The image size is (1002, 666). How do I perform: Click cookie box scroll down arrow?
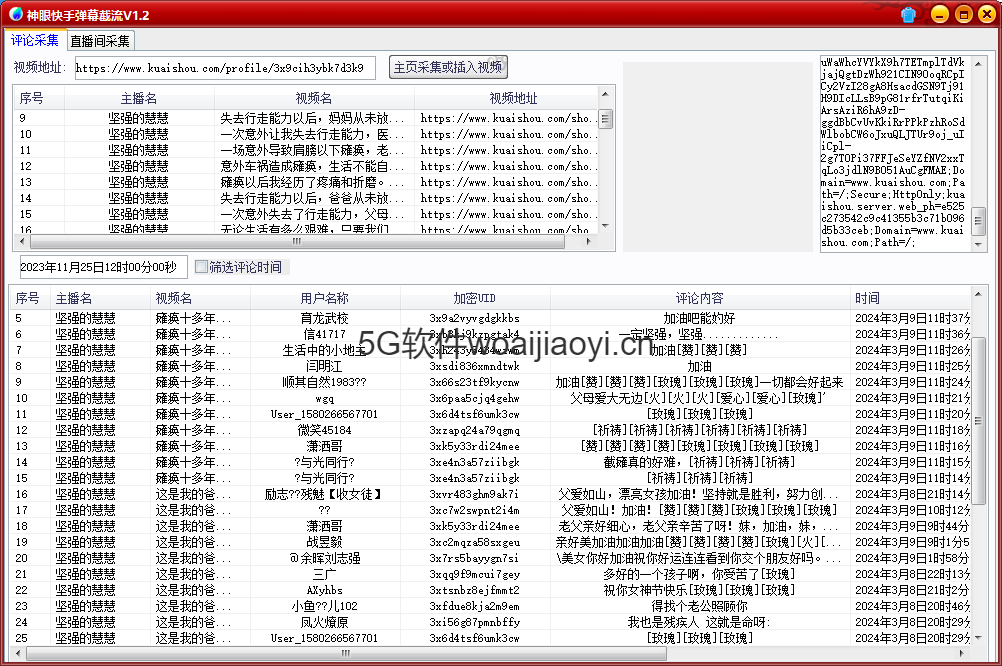978,245
